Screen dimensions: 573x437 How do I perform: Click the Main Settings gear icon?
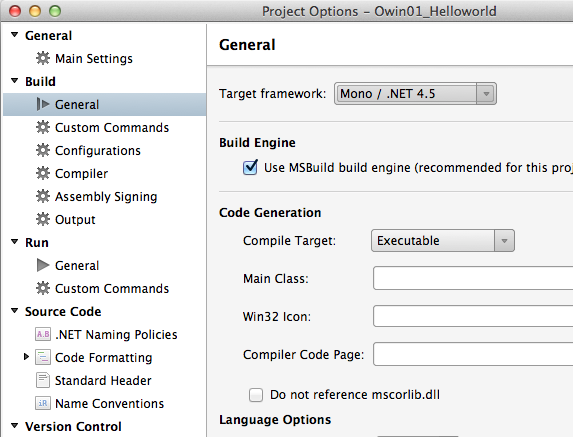click(x=43, y=58)
